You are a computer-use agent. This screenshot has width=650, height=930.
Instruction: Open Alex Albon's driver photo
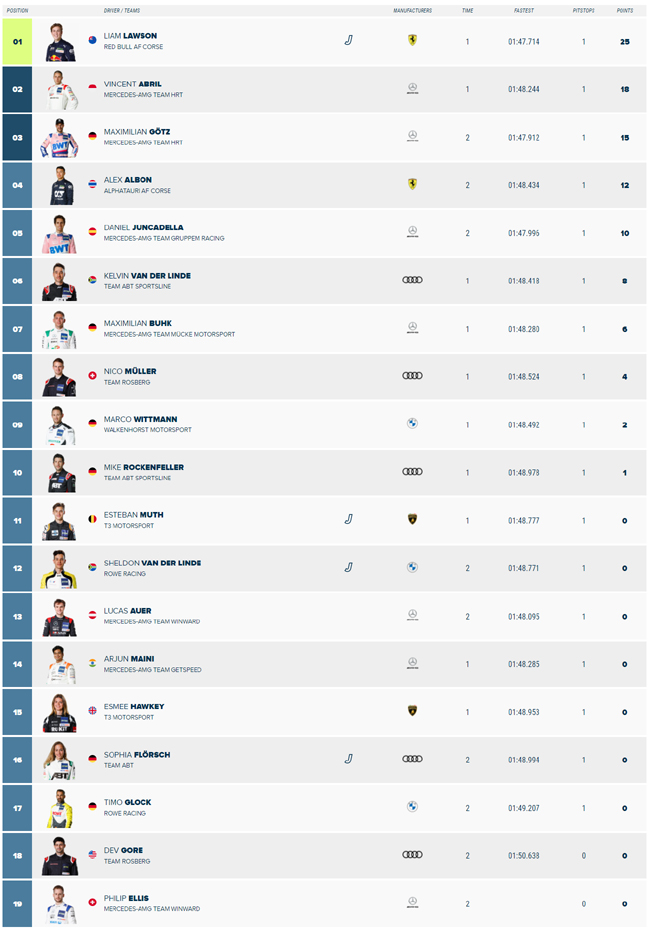tap(60, 186)
